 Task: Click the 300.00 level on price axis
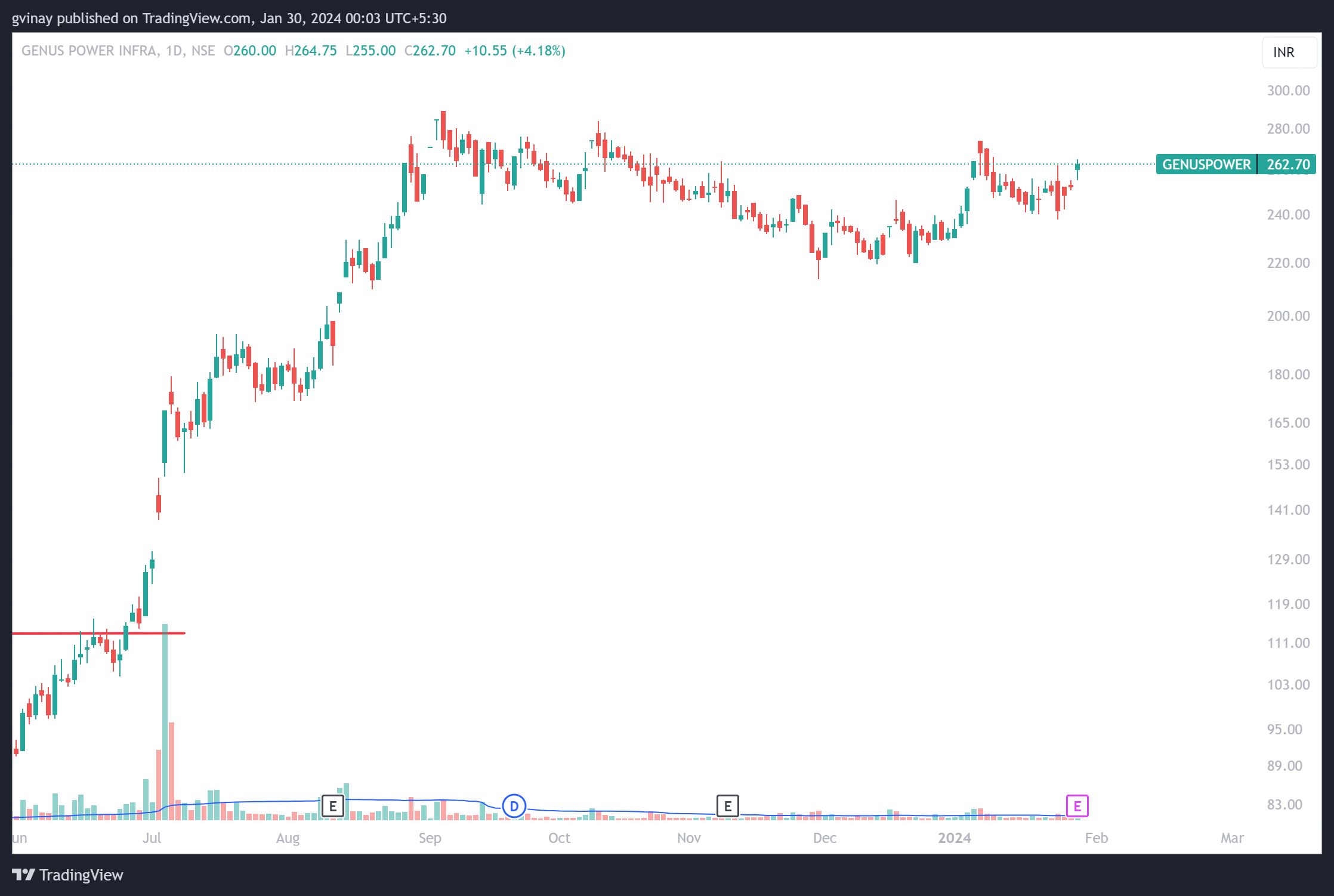pos(1288,91)
